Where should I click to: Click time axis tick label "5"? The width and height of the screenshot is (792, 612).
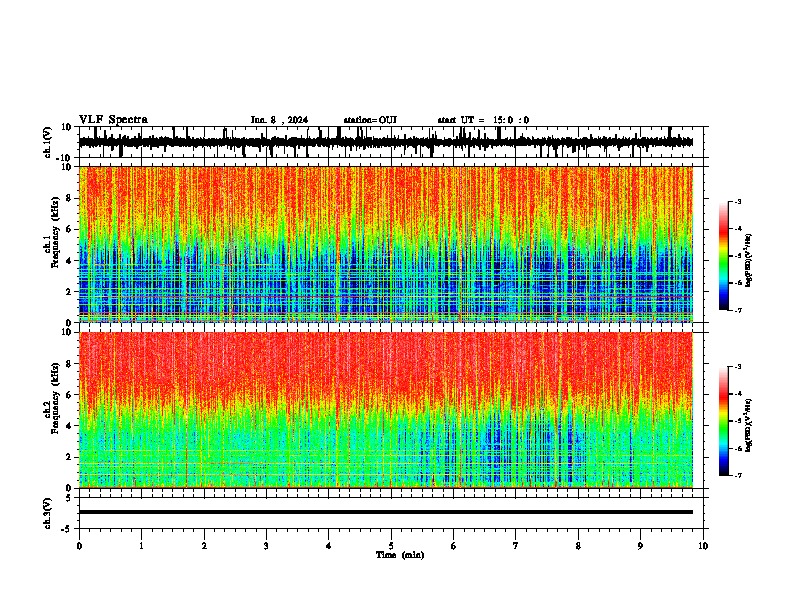click(391, 546)
